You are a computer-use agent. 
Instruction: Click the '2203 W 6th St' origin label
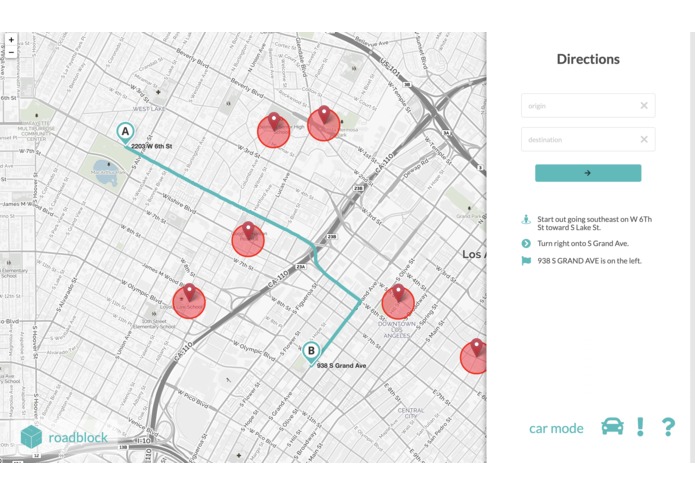152,146
